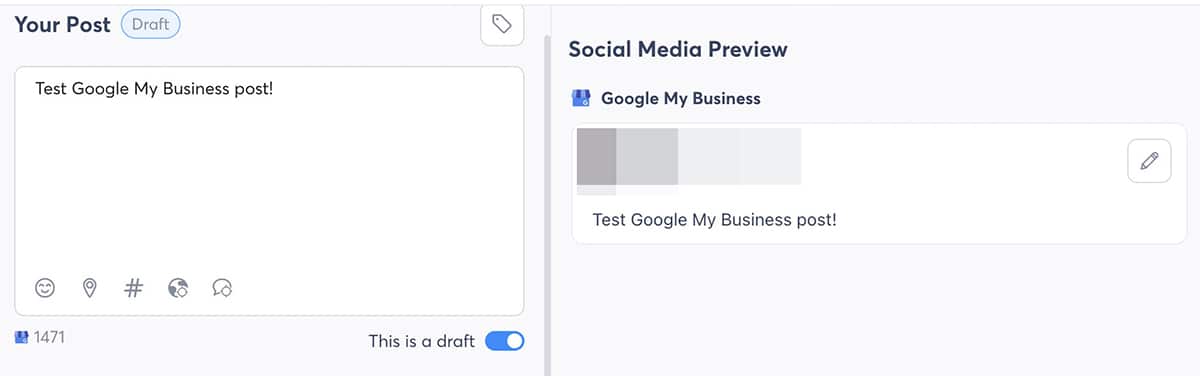
Task: Click the 1471 character count
Action: (49, 338)
